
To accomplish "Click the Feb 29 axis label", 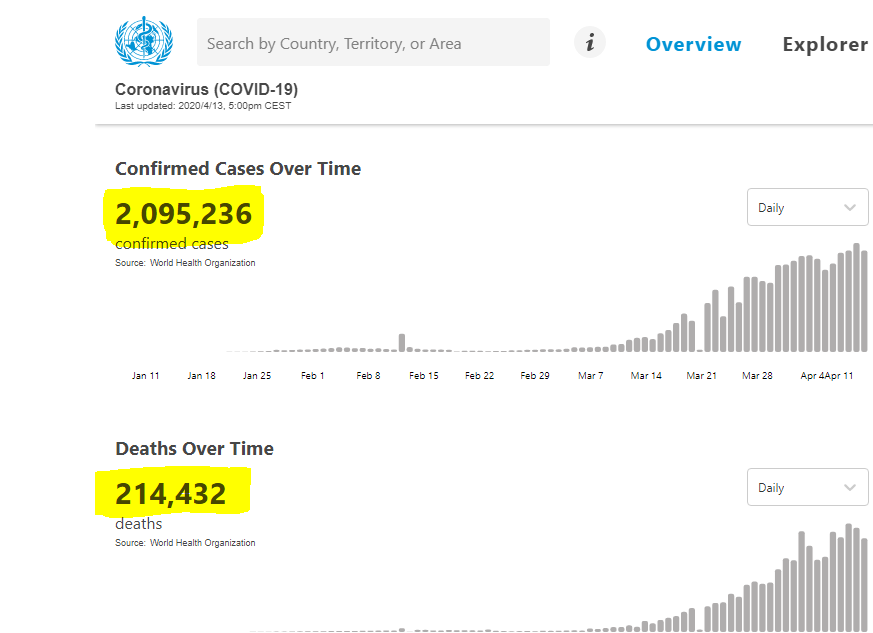I will (x=535, y=376).
